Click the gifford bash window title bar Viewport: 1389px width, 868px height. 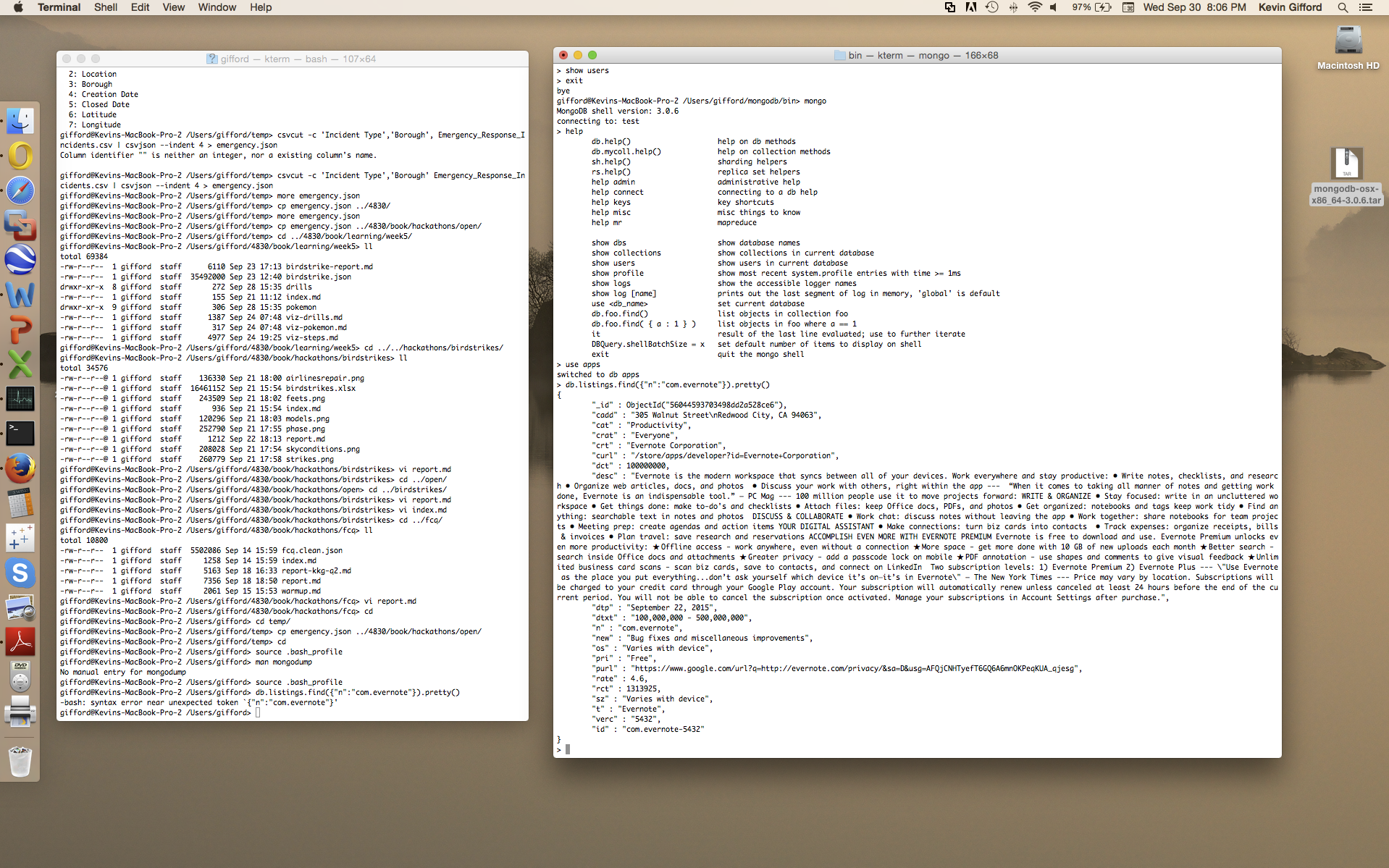[293, 59]
